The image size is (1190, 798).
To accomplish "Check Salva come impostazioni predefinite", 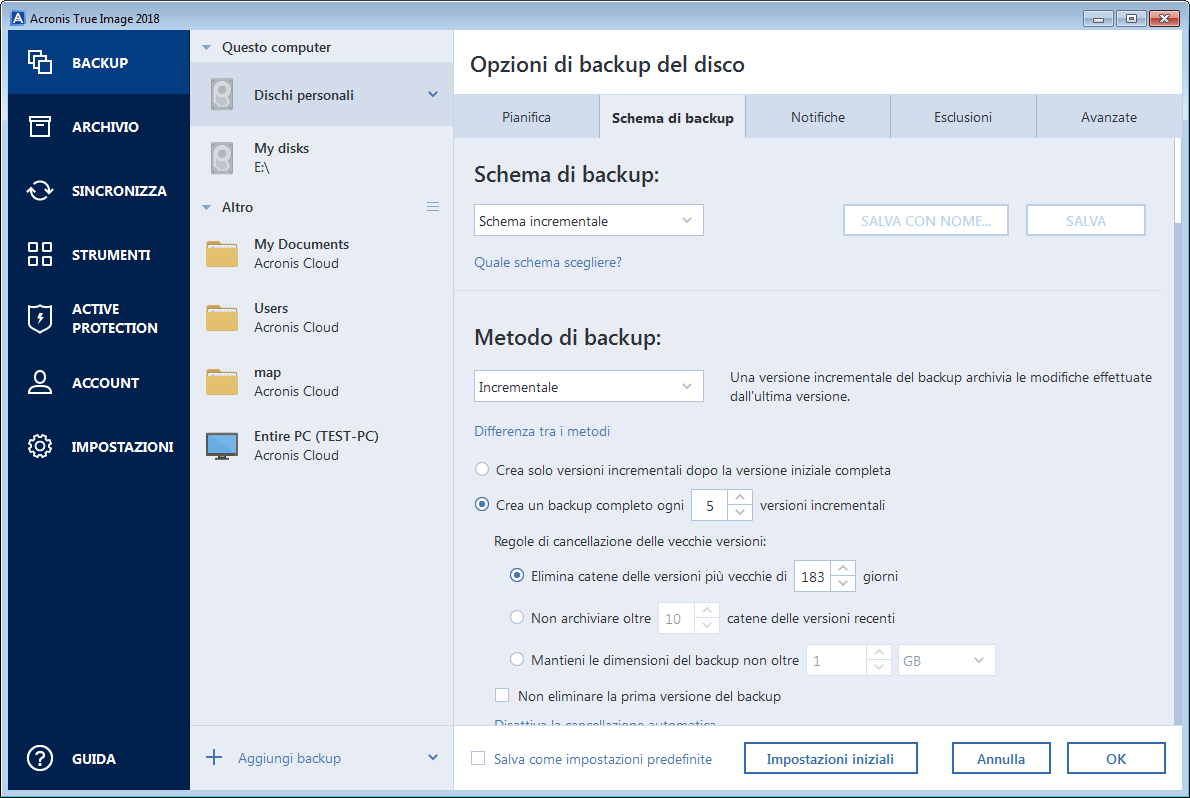I will coord(478,758).
